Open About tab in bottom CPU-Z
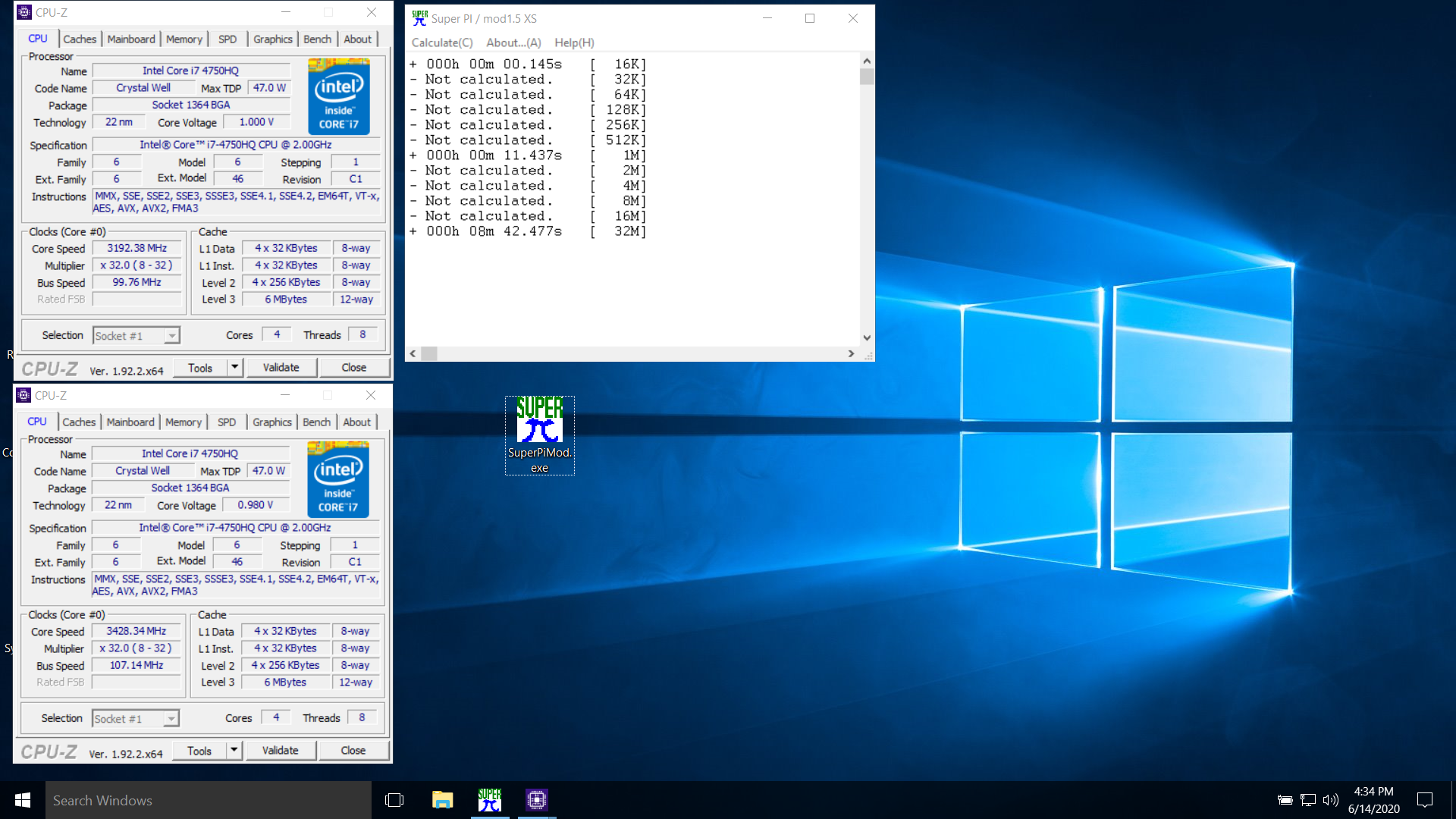The width and height of the screenshot is (1456, 819). click(357, 422)
